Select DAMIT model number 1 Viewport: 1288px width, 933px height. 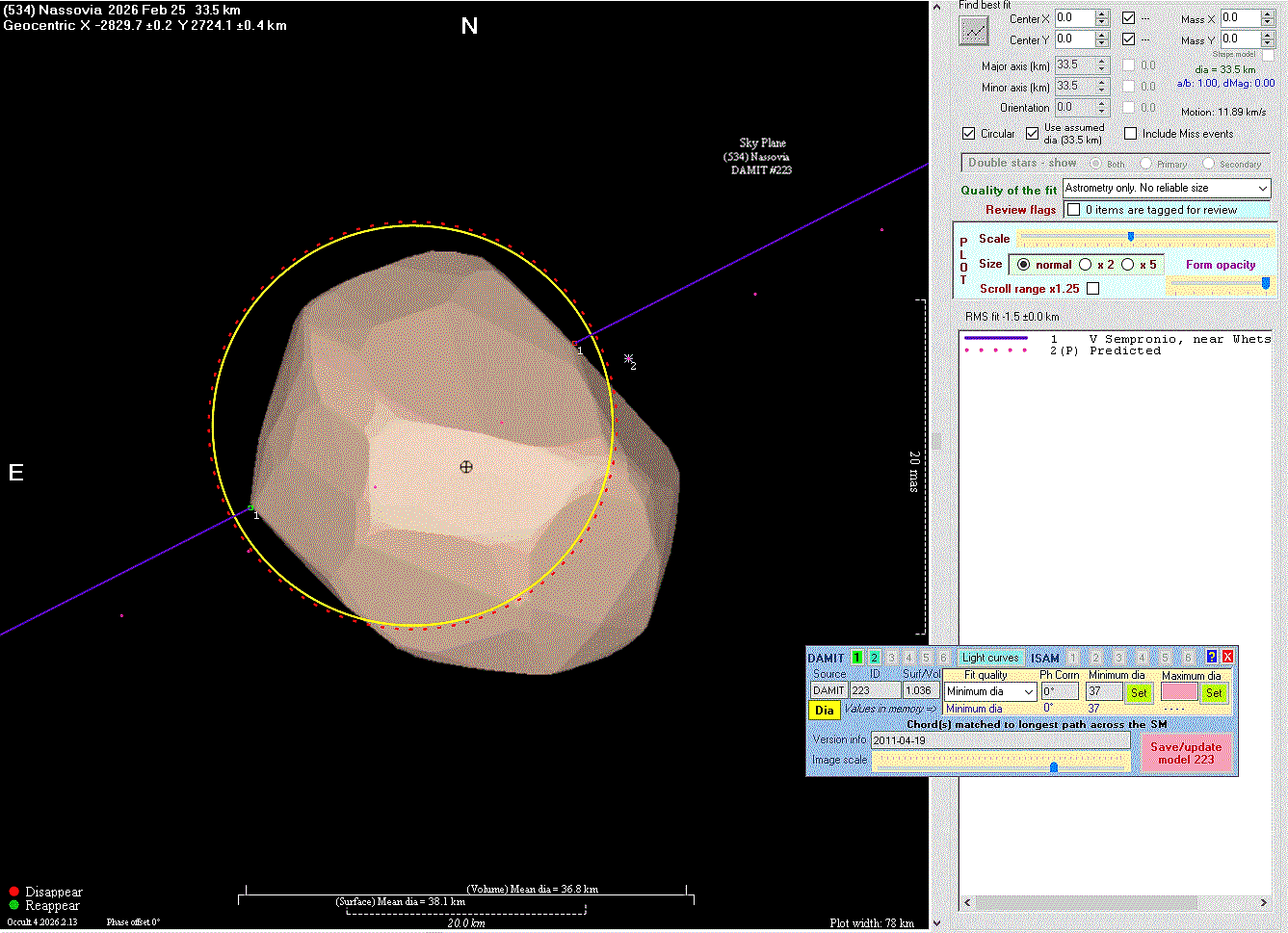857,658
